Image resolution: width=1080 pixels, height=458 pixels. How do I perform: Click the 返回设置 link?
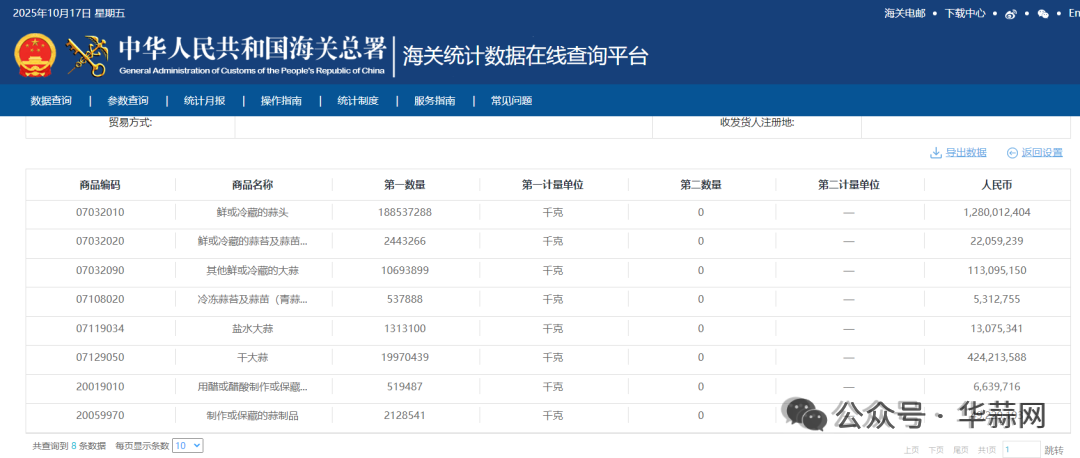[1042, 153]
